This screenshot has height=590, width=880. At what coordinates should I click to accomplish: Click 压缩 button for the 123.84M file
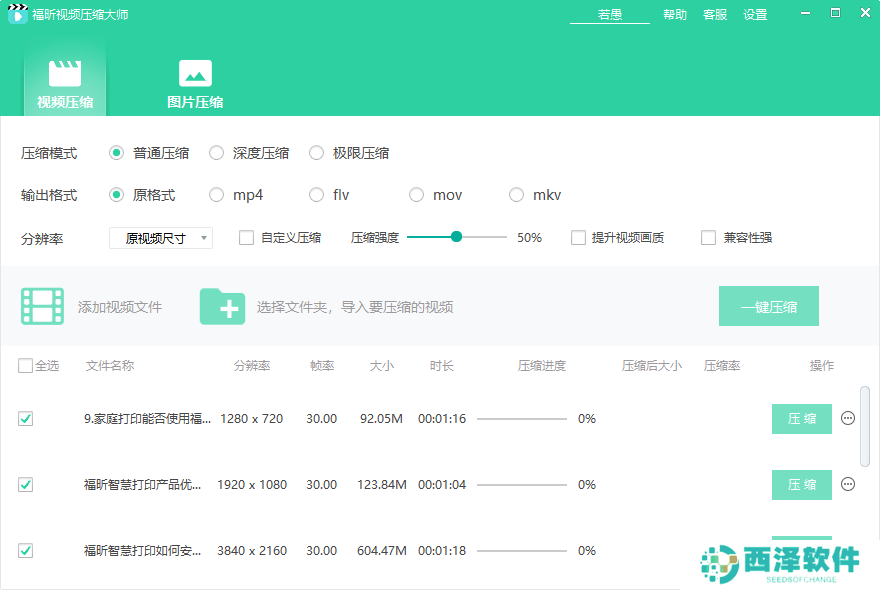pos(801,485)
